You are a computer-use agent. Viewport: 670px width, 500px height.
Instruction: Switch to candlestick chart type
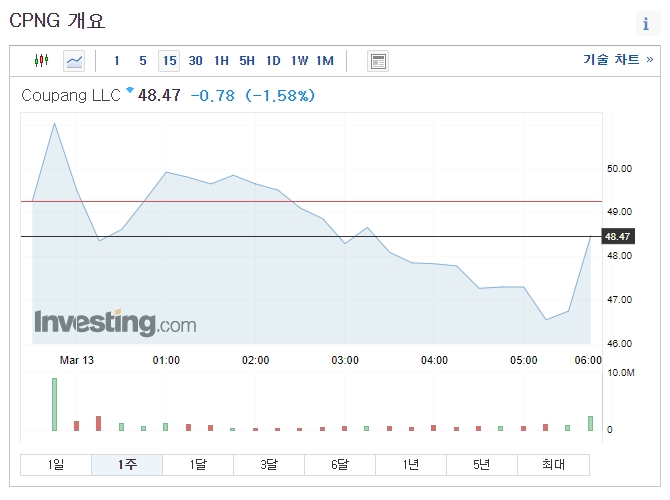(x=41, y=61)
